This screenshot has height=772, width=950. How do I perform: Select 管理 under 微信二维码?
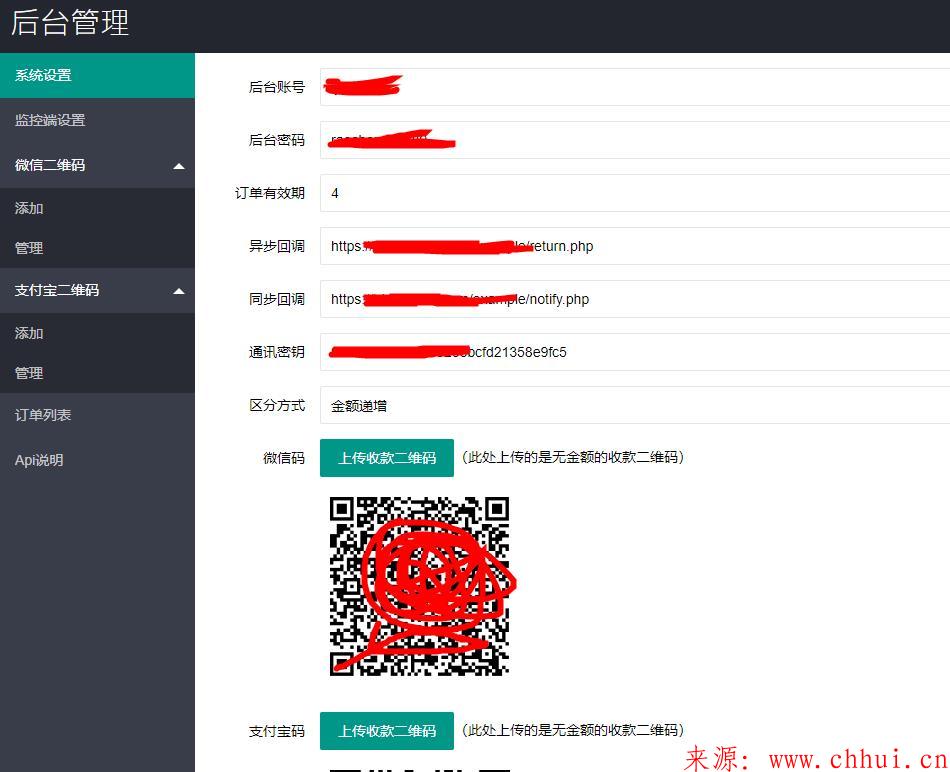[97, 248]
